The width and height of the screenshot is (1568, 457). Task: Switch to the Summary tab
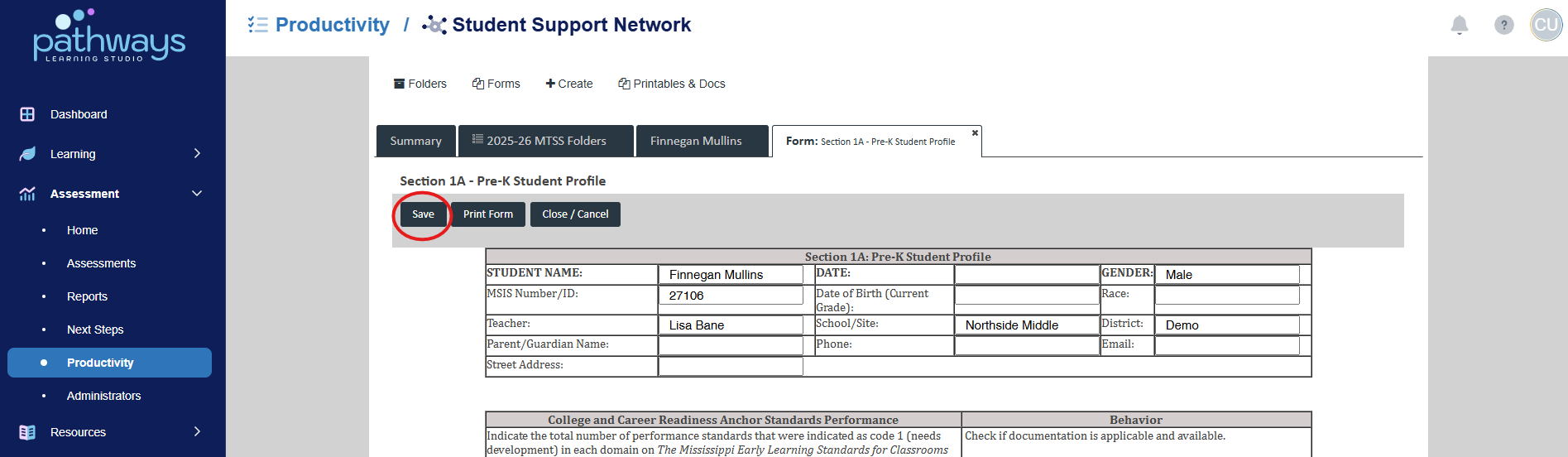[415, 141]
